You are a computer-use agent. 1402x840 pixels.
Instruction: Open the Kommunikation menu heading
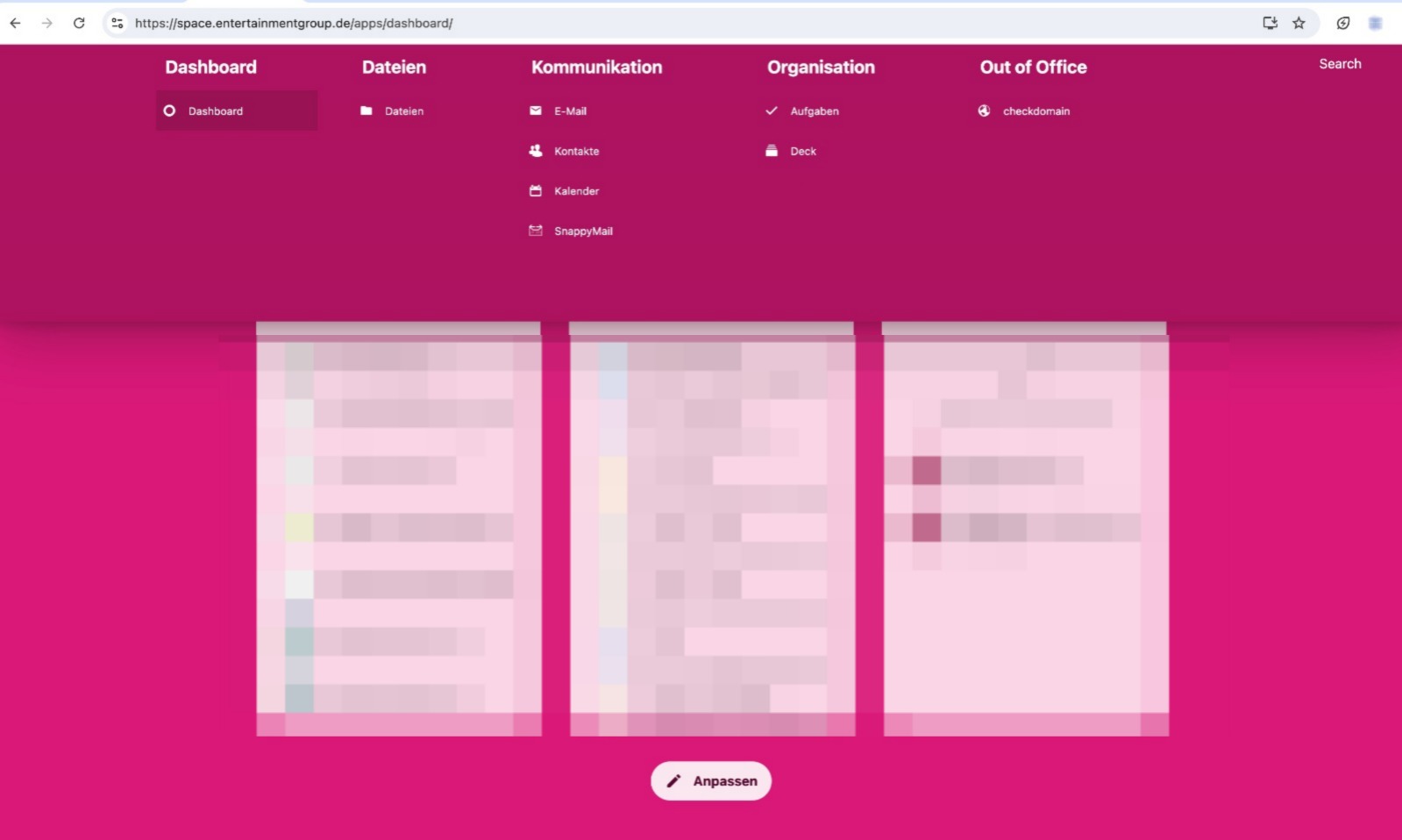(596, 67)
